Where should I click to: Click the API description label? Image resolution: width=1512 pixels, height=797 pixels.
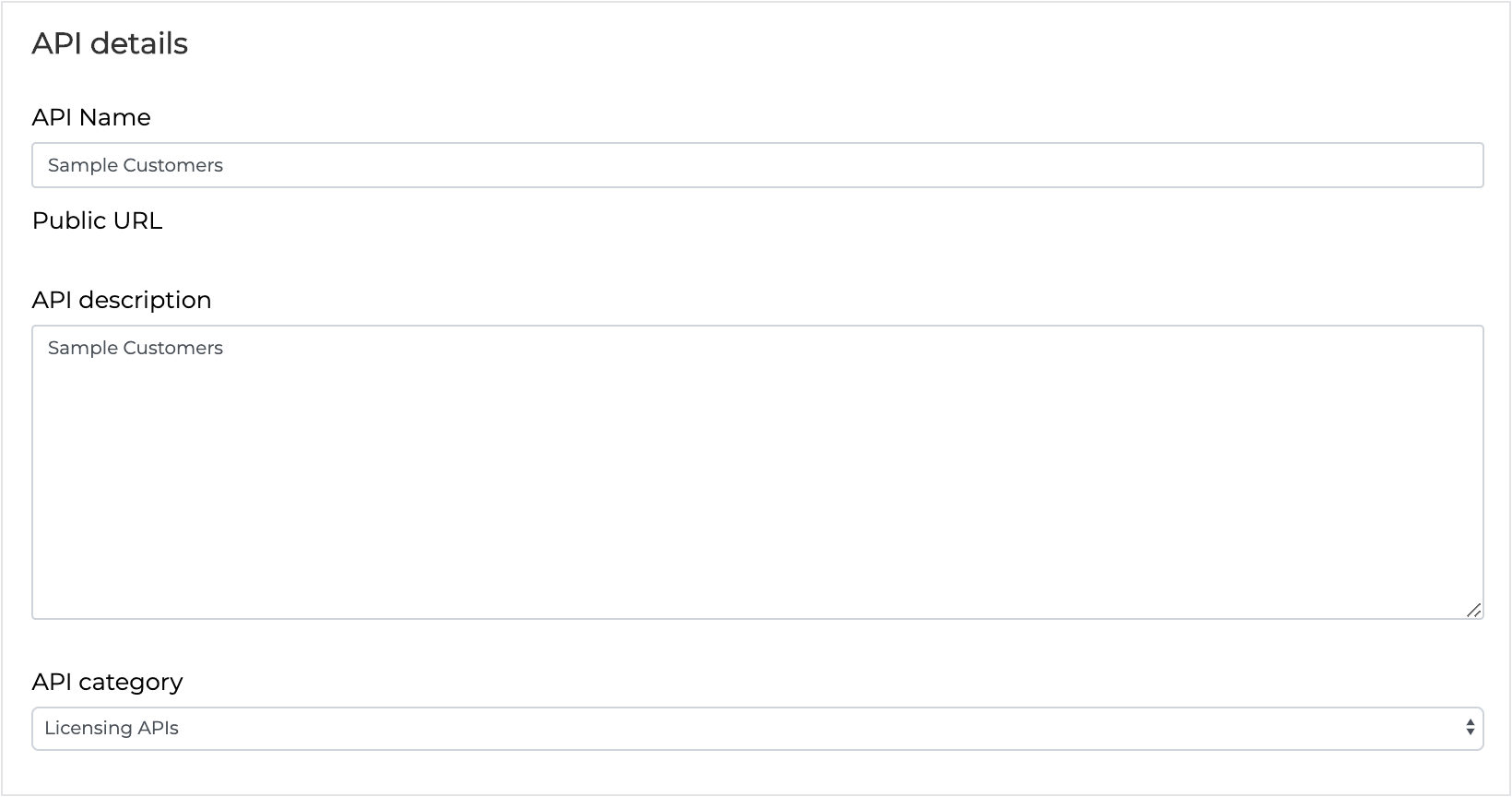pos(122,300)
